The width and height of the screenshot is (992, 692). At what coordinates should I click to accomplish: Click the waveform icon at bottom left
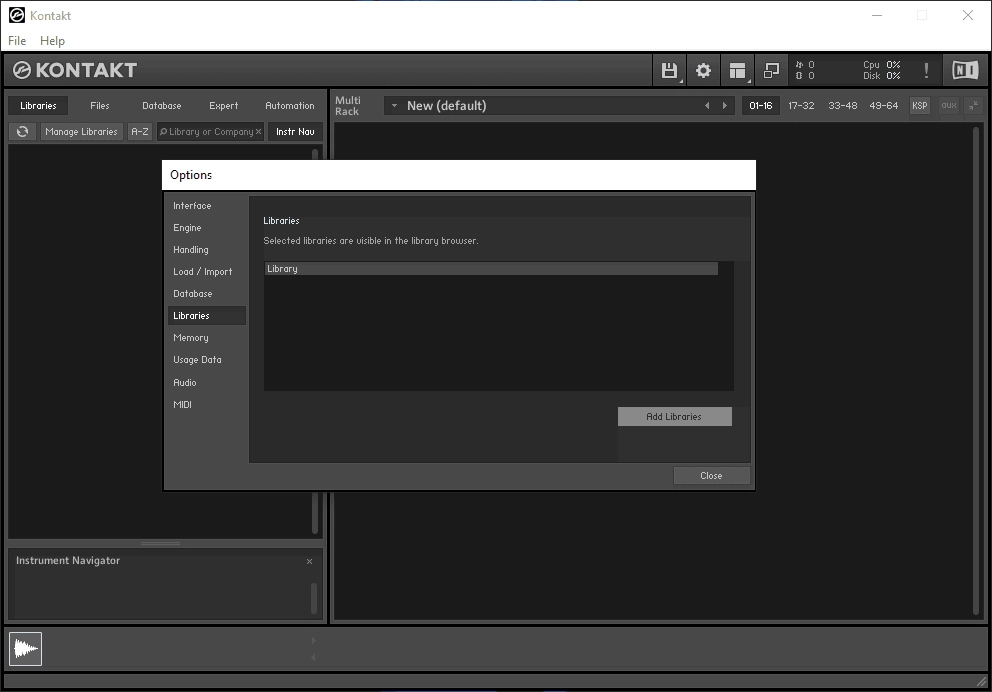click(25, 649)
